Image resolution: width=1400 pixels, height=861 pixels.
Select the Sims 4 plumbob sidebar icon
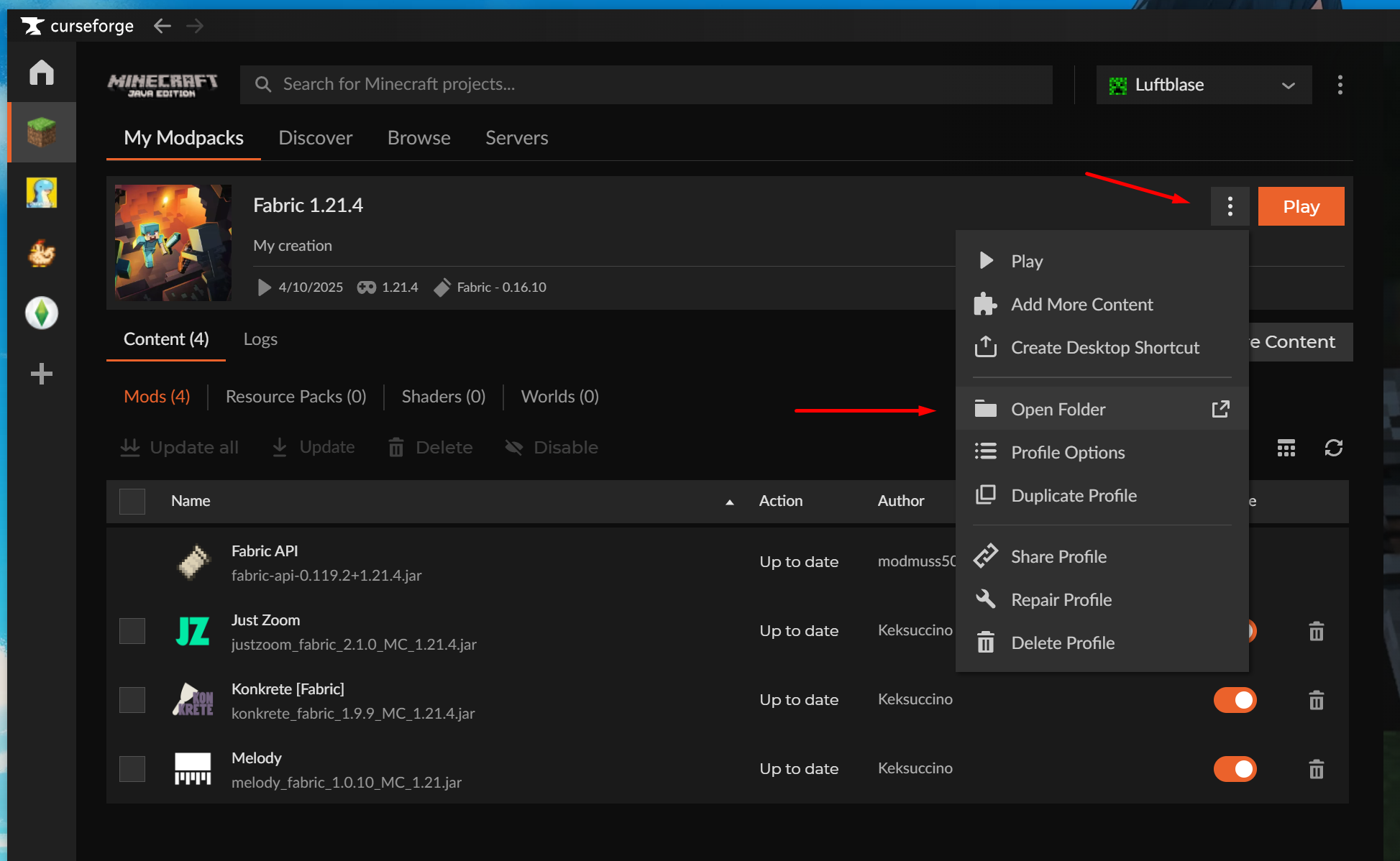coord(42,313)
